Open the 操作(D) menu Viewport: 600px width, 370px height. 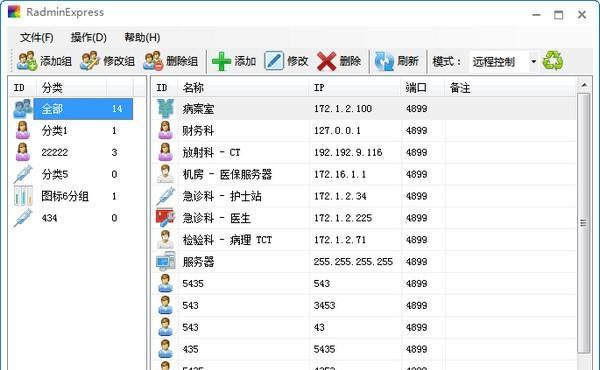[88, 37]
